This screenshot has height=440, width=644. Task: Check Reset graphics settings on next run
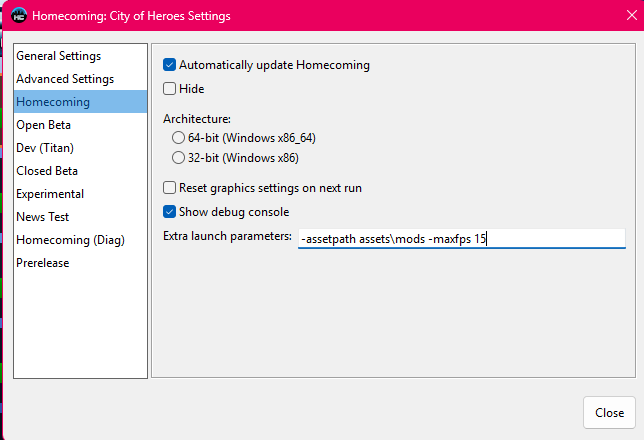(170, 188)
